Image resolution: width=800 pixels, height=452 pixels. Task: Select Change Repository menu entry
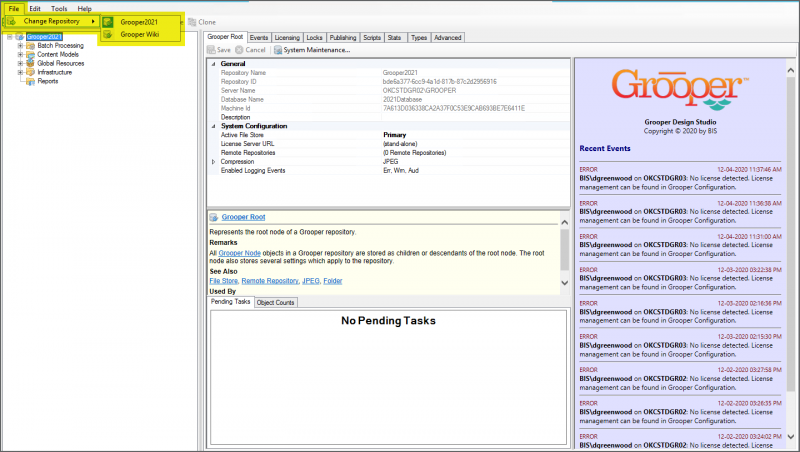pyautogui.click(x=52, y=21)
